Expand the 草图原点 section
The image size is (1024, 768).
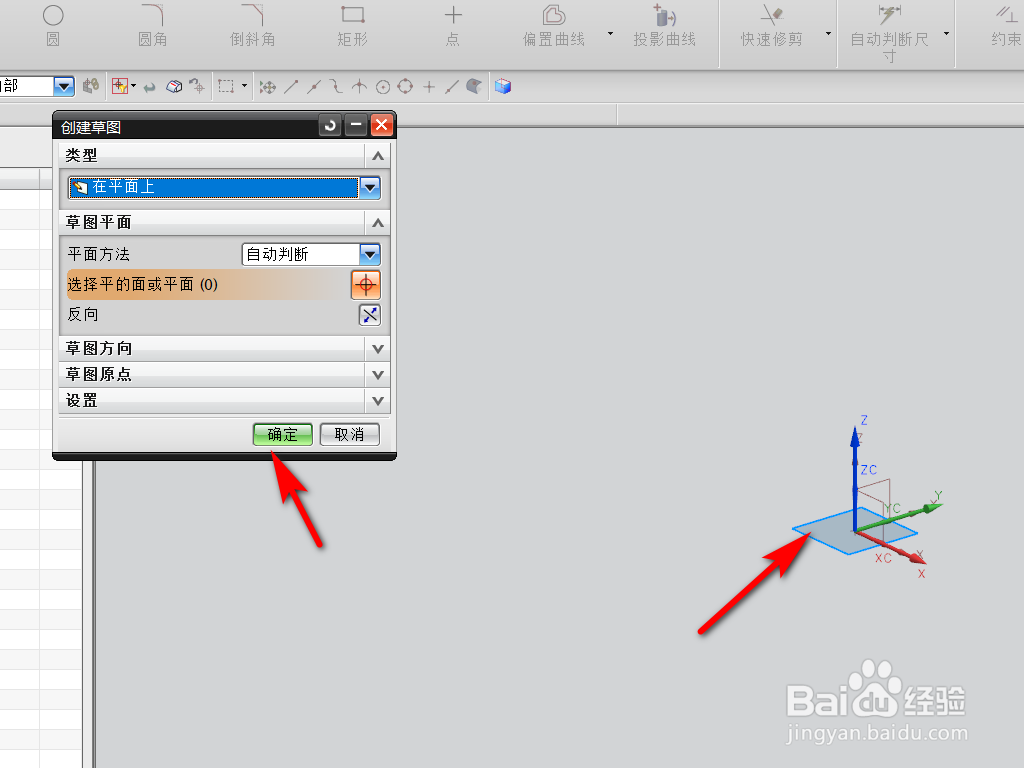coord(377,375)
